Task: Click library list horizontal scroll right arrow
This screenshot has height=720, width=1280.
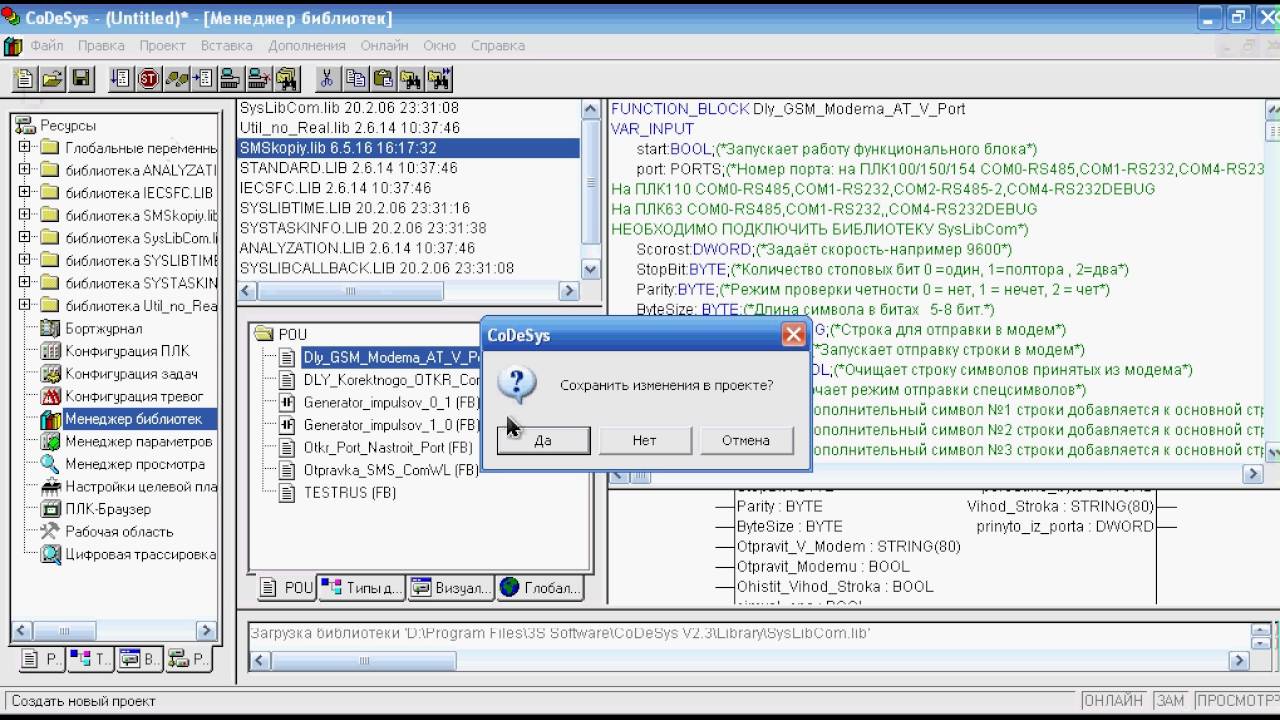Action: 569,291
